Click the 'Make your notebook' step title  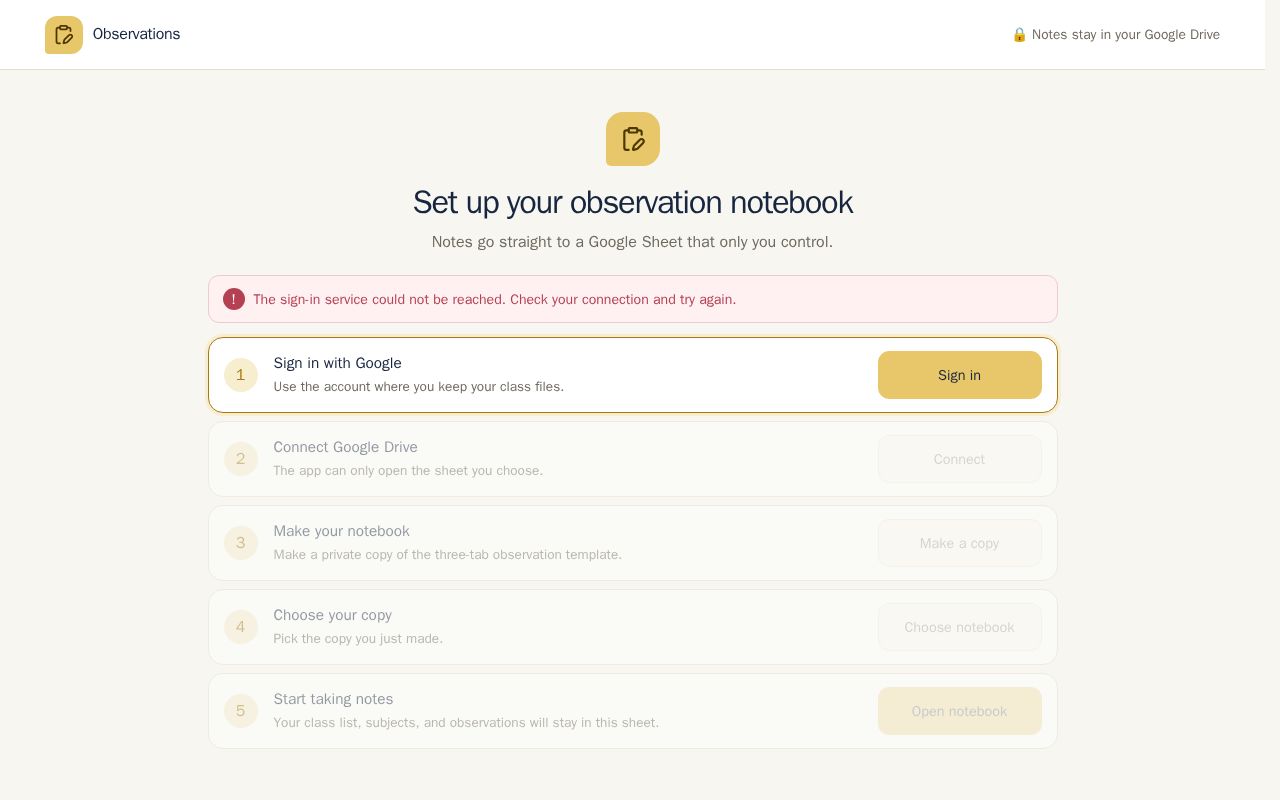pyautogui.click(x=342, y=531)
